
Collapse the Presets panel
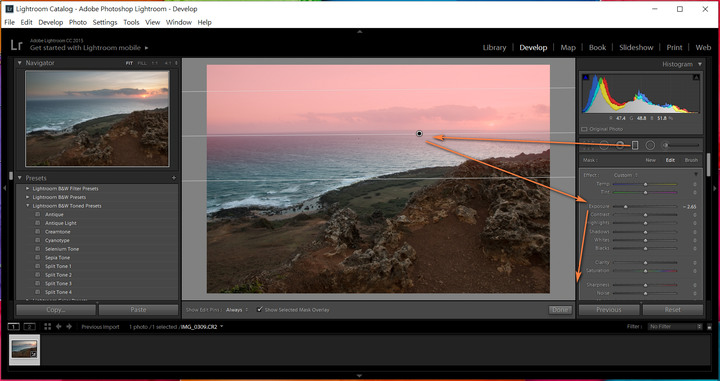pyautogui.click(x=20, y=178)
